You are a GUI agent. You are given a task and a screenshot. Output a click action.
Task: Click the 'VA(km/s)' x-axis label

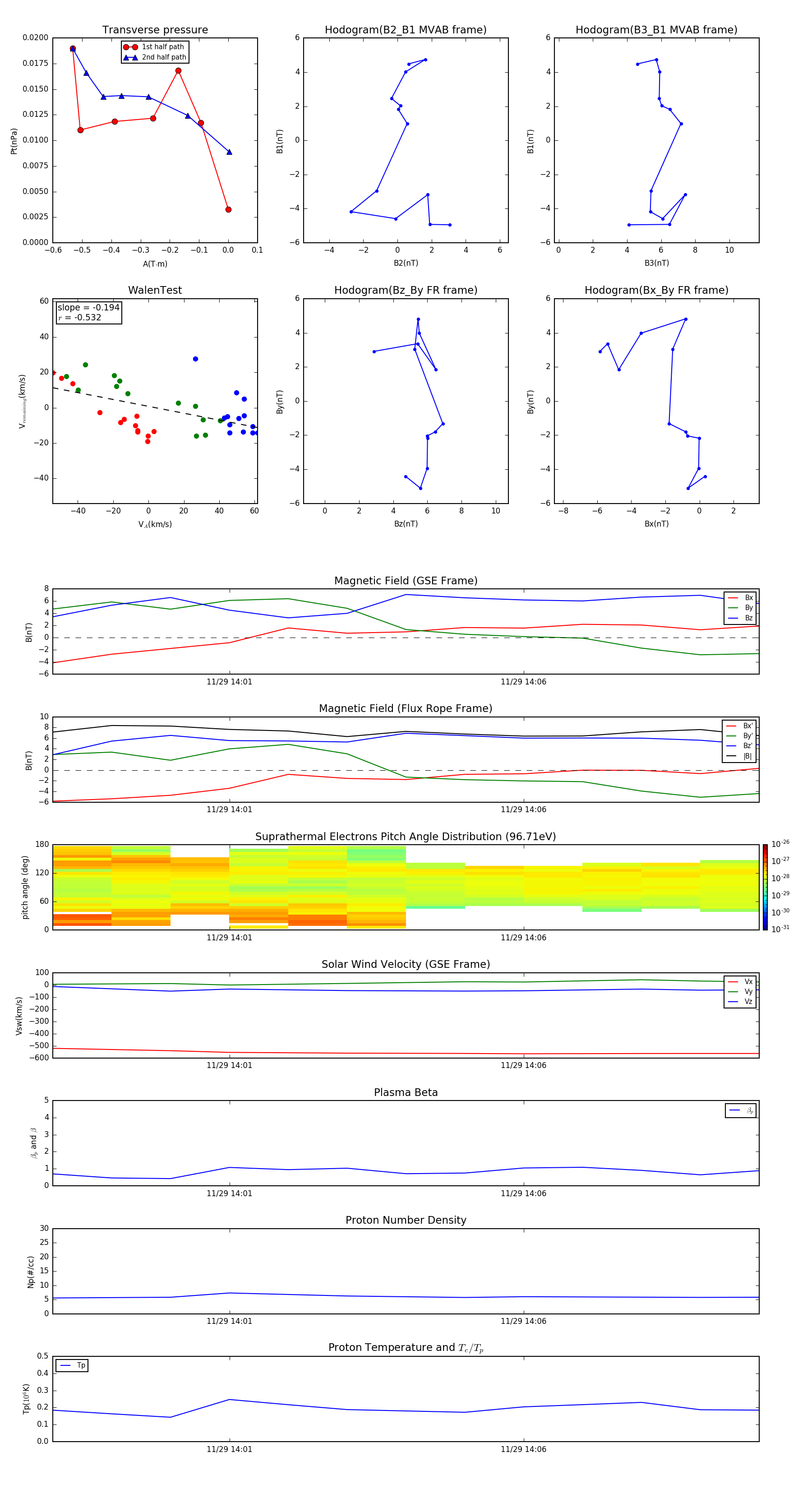click(x=155, y=524)
